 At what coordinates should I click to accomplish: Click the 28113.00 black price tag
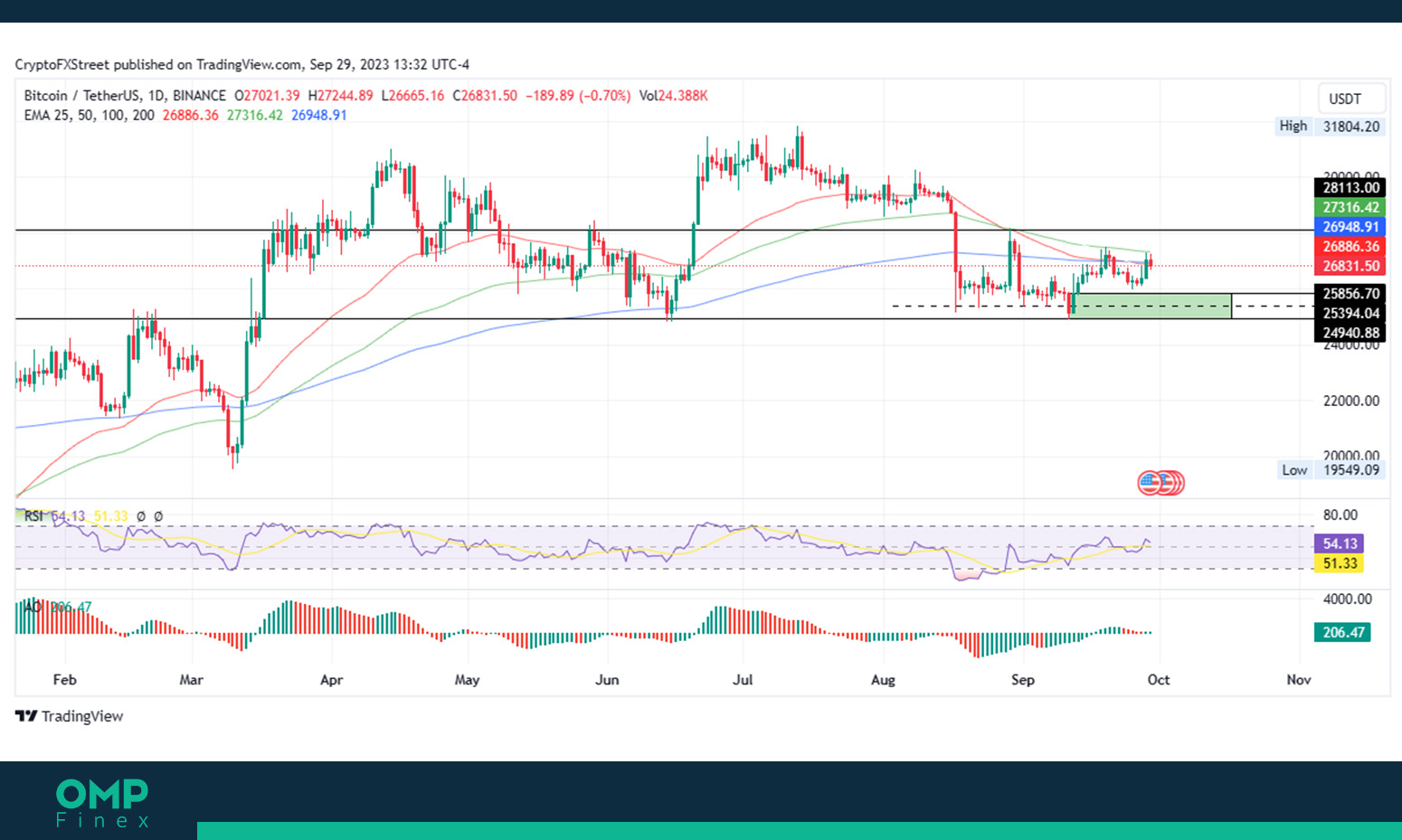pos(1350,188)
